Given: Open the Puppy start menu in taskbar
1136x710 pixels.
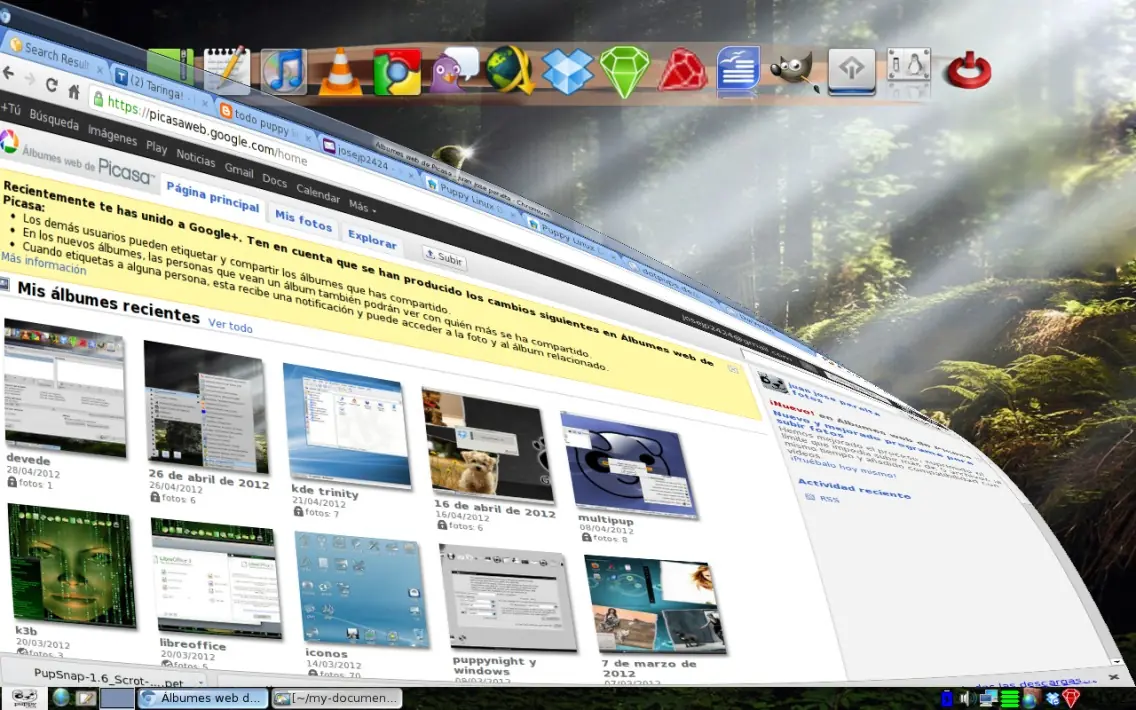Looking at the screenshot, I should tap(24, 698).
